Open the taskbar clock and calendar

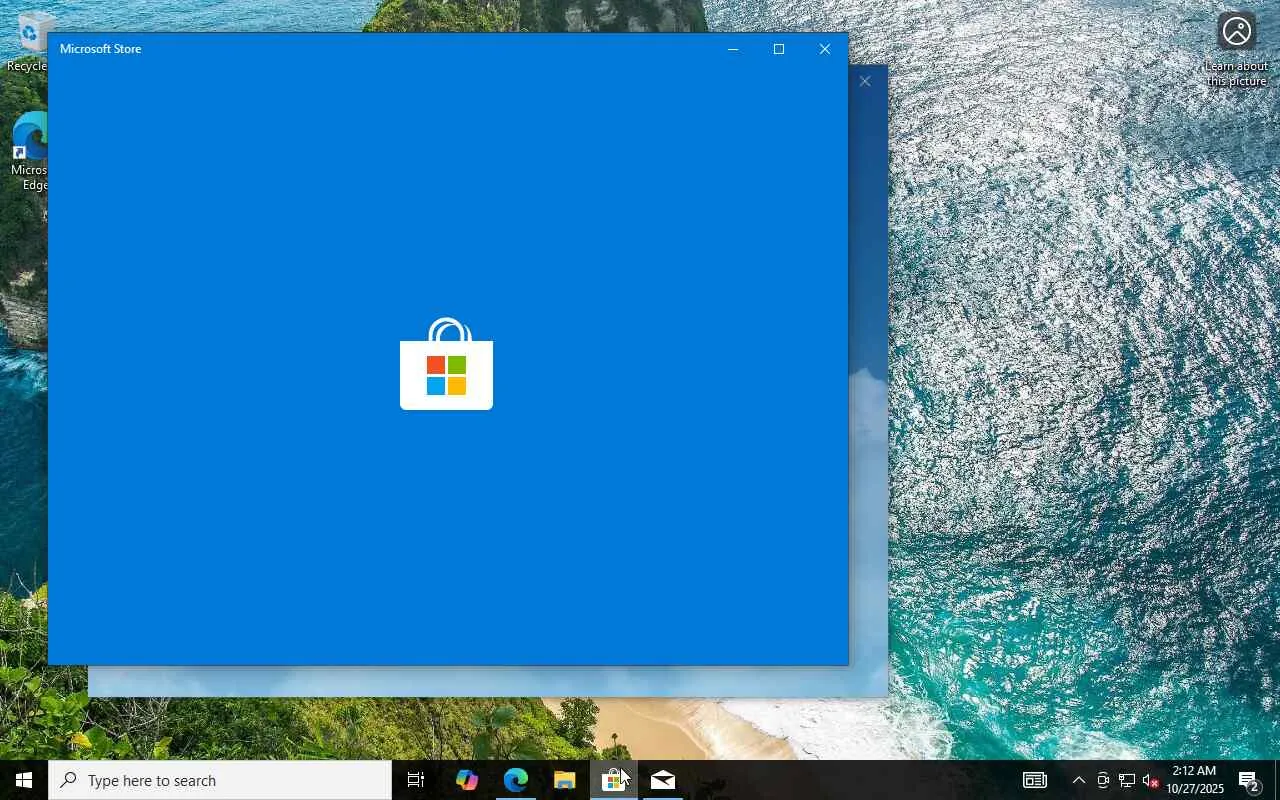point(1194,780)
